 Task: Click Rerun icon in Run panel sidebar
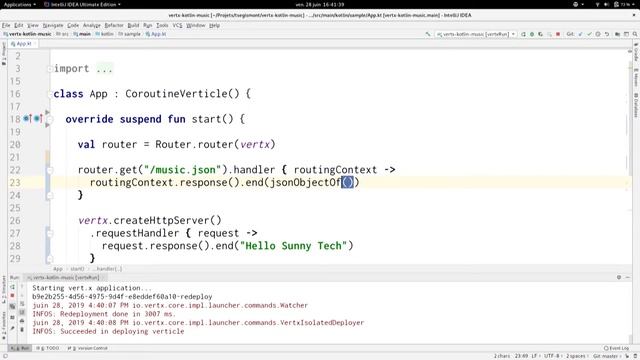coord(12,287)
